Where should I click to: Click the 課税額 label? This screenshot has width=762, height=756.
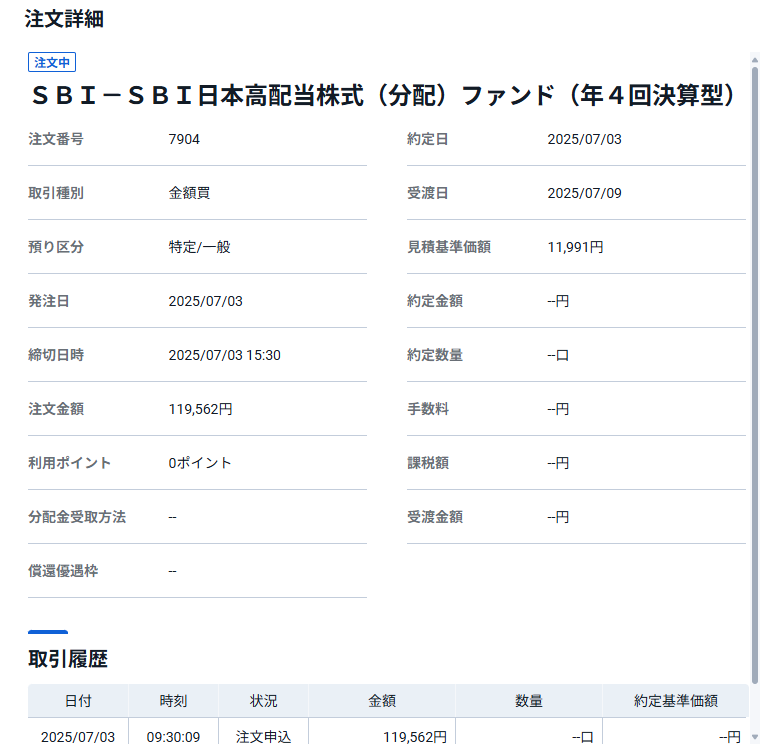[x=428, y=463]
